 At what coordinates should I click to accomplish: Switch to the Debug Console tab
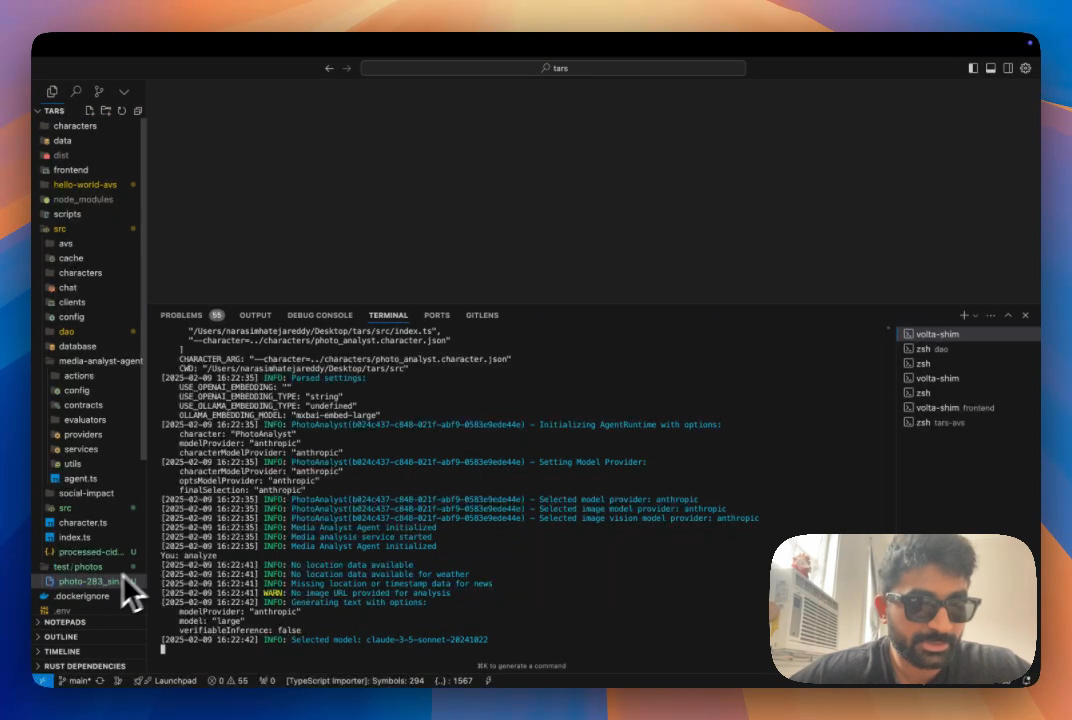point(320,315)
